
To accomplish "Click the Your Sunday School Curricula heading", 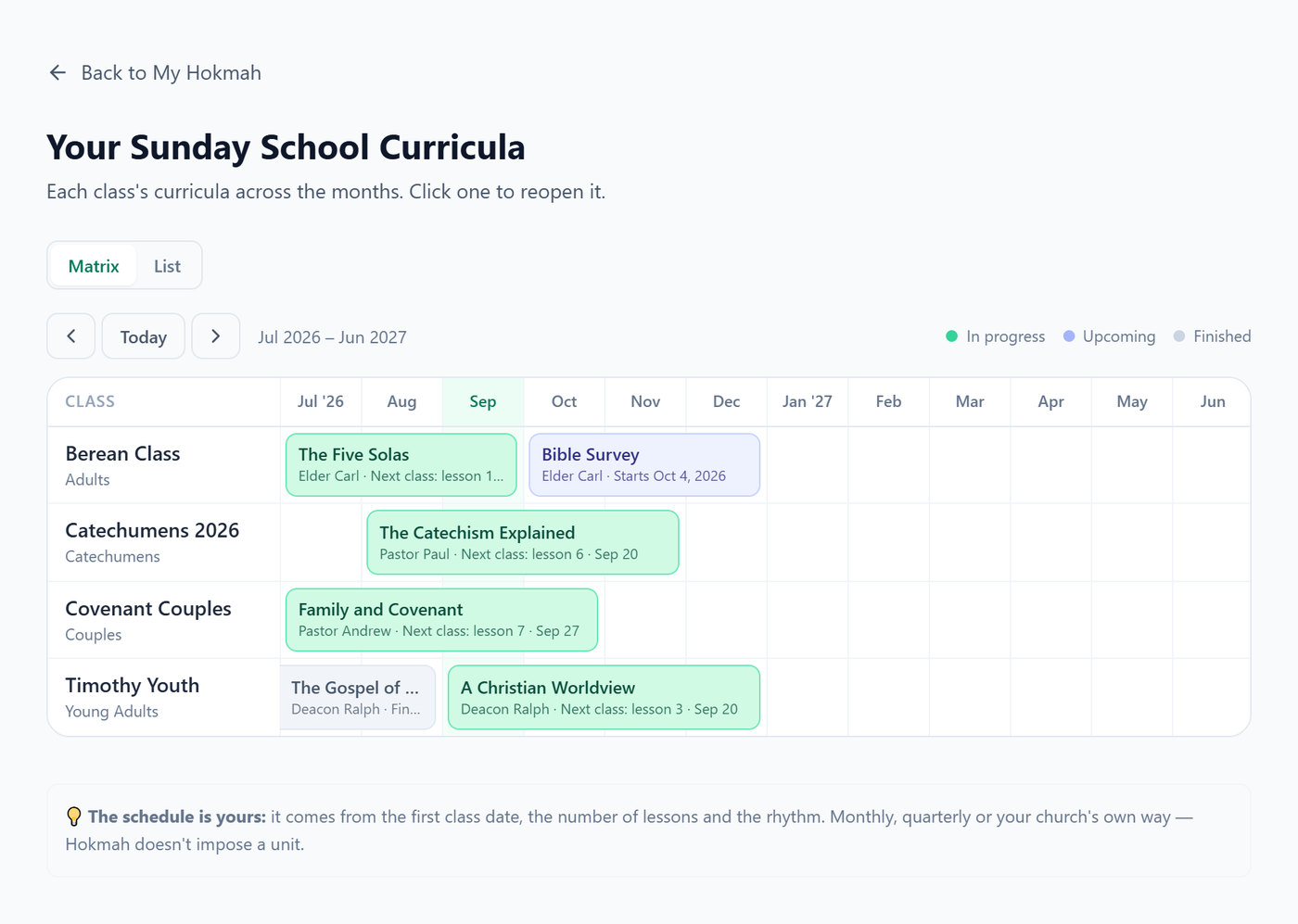I will tap(286, 147).
